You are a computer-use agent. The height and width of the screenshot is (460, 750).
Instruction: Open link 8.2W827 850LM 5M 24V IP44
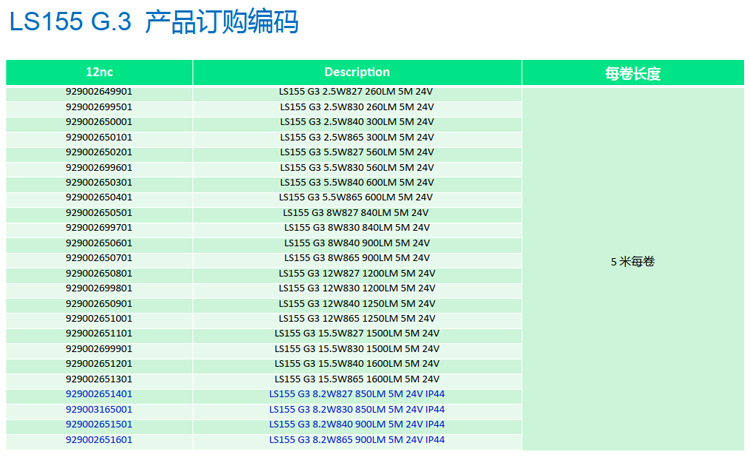pos(357,394)
